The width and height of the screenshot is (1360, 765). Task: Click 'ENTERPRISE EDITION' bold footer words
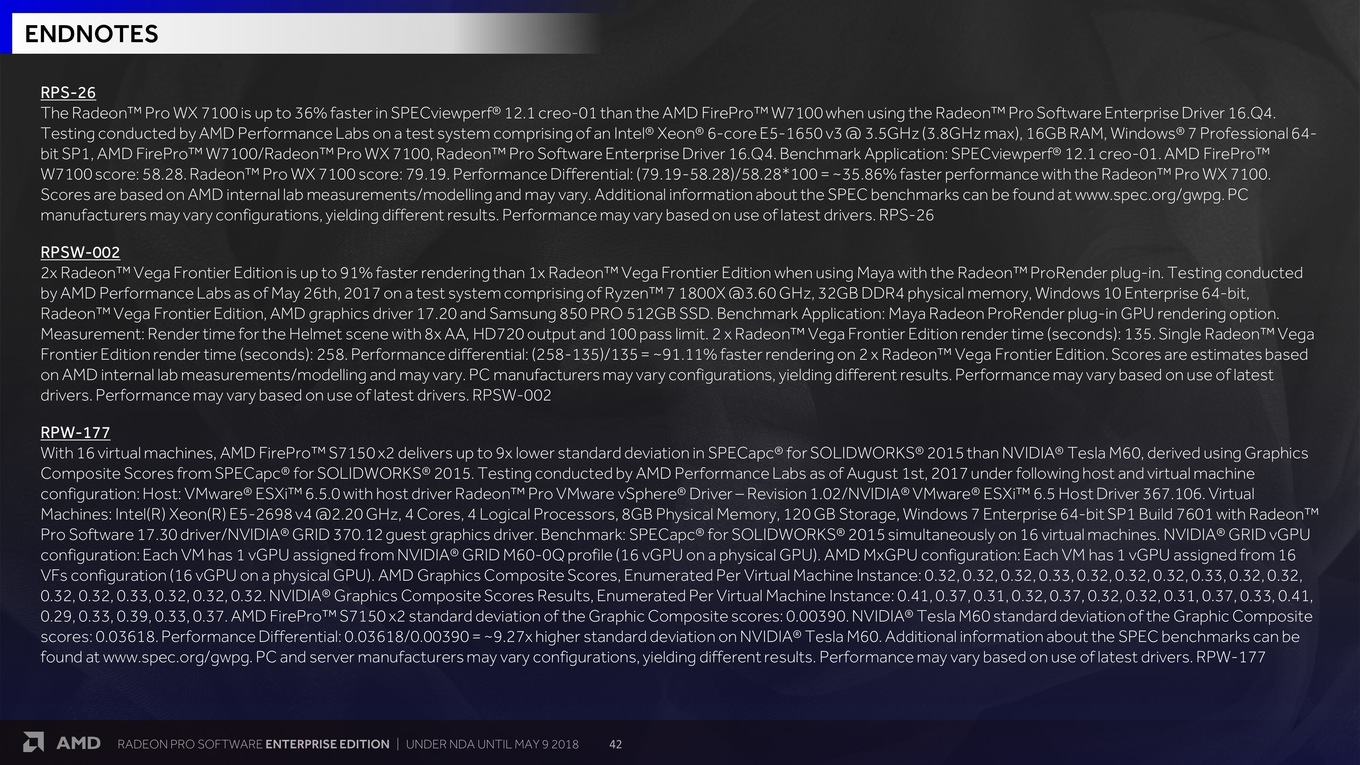pyautogui.click(x=328, y=744)
